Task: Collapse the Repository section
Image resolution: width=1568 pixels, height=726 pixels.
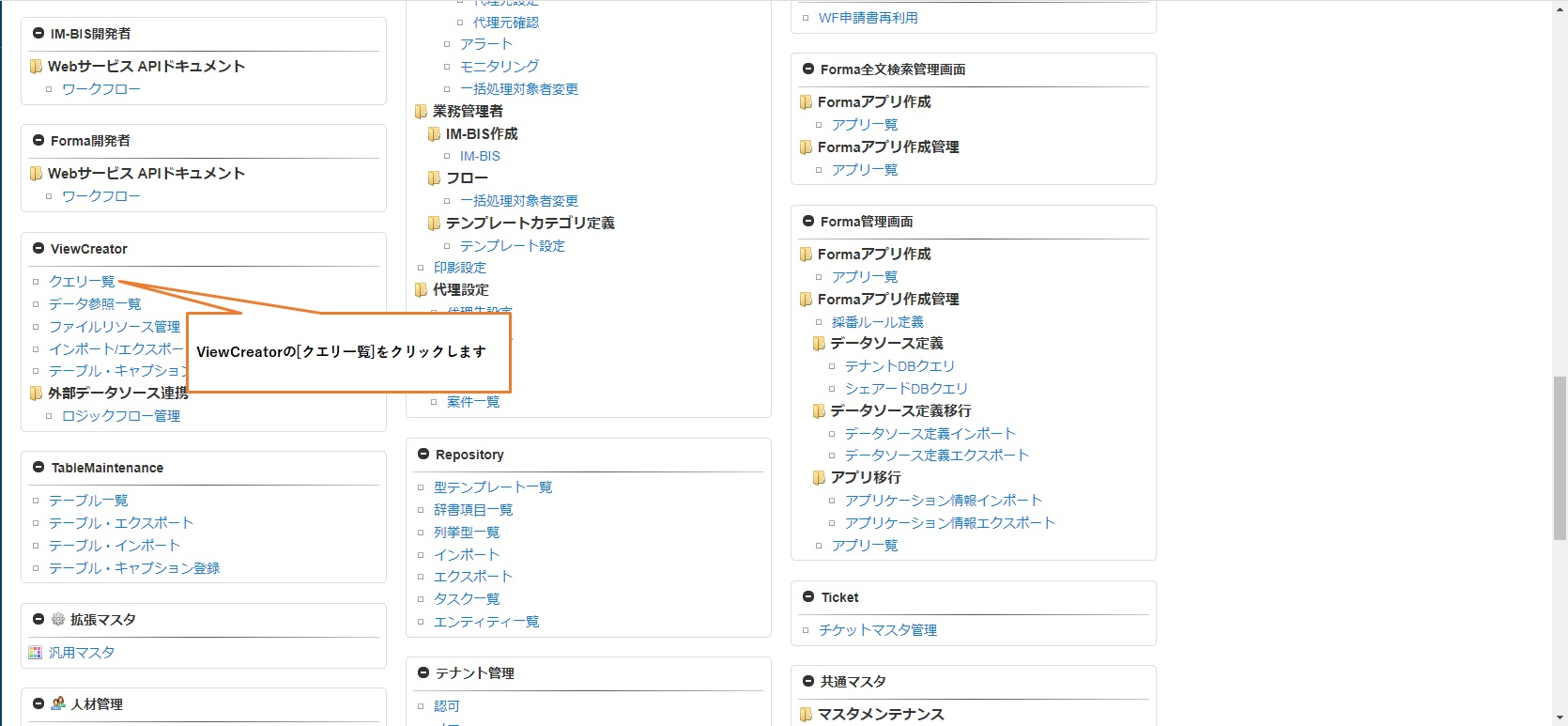Action: click(423, 455)
